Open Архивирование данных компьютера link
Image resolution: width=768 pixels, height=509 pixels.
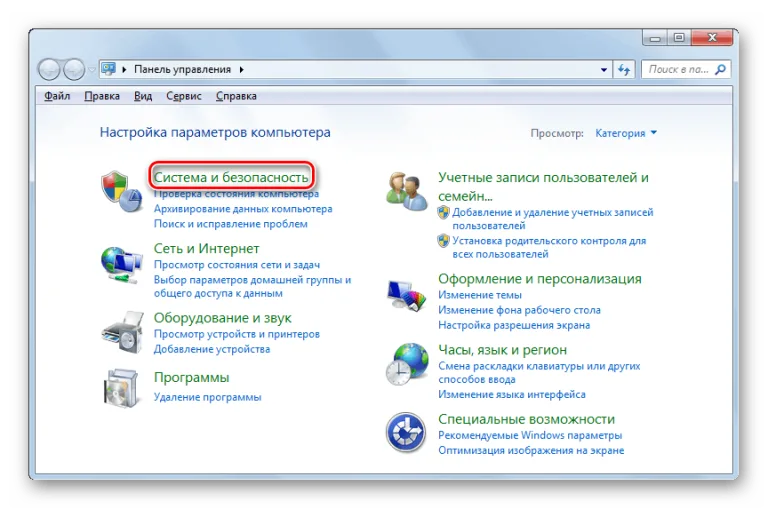(x=243, y=209)
